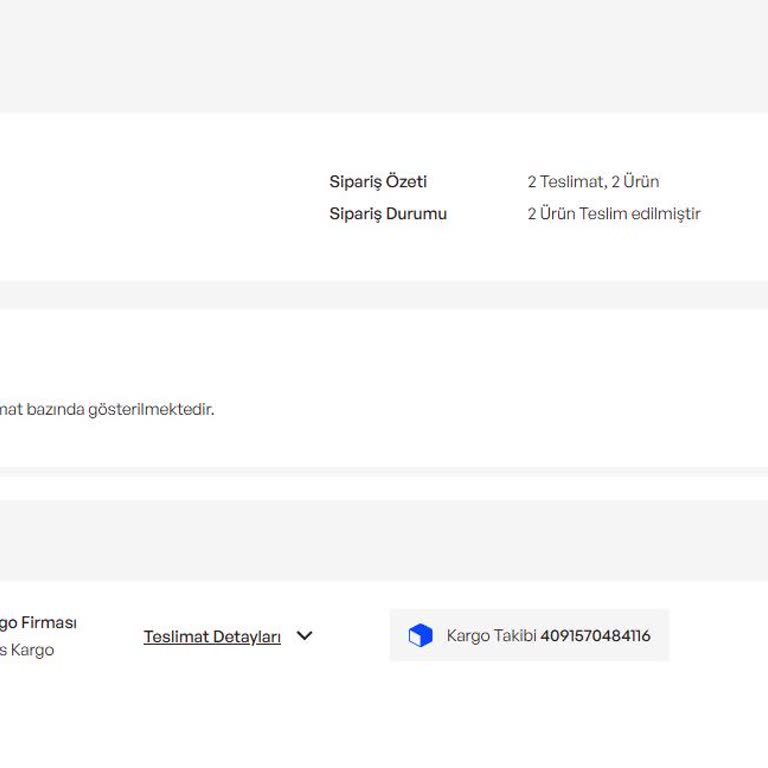768x768 pixels.
Task: Expand the chevron beside Teslimat Detayları
Action: [304, 636]
